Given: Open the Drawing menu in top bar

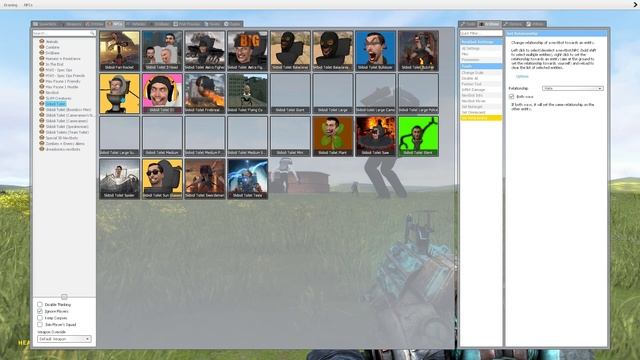Looking at the screenshot, I should pyautogui.click(x=11, y=5).
